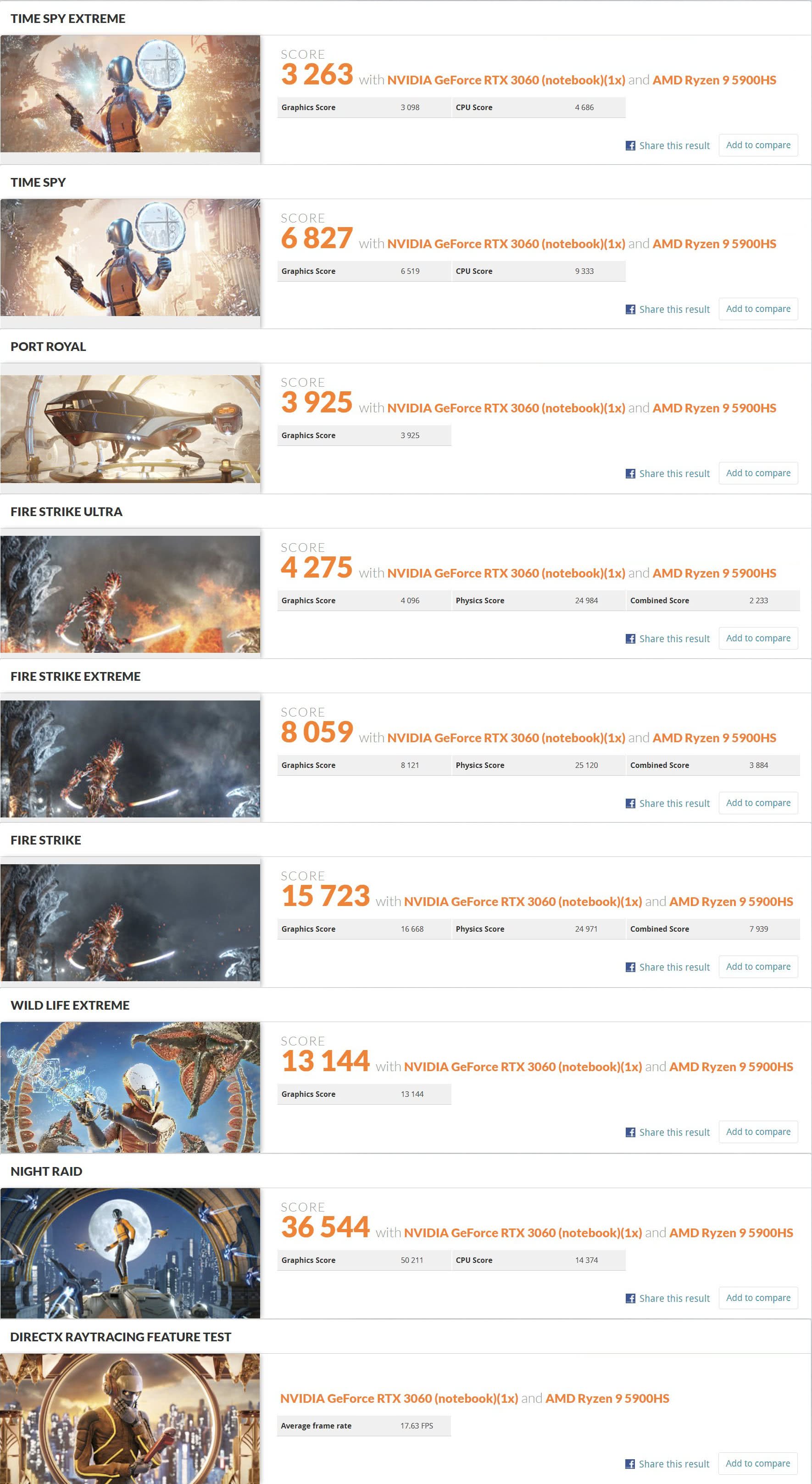Click the Facebook icon in Time Spy Extreme result
The image size is (812, 1484).
[630, 146]
